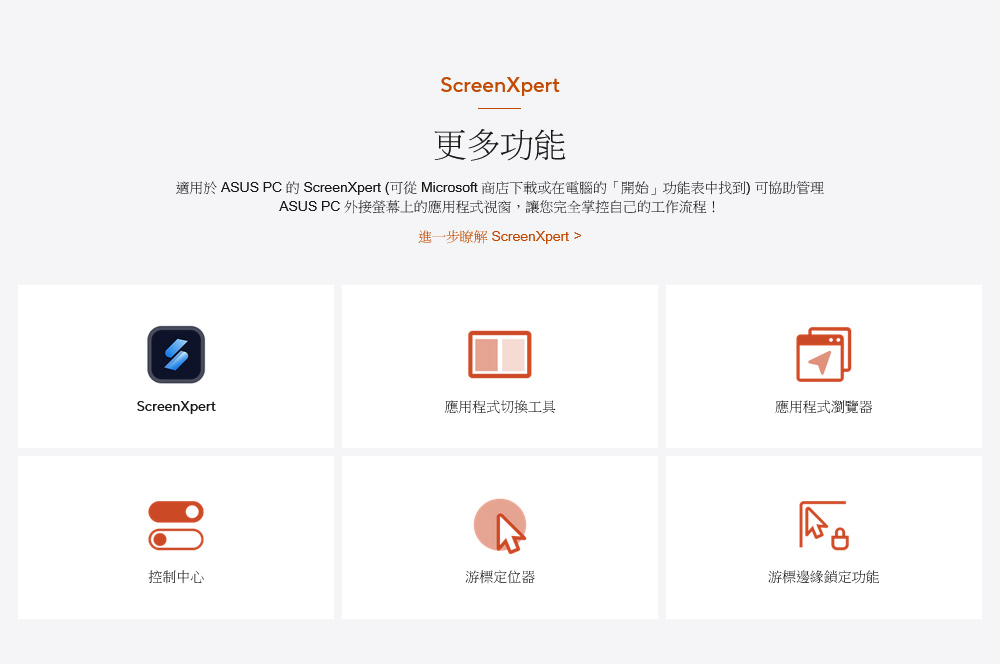This screenshot has width=1000, height=664.
Task: Click the 游標定位器 label
Action: 500,577
